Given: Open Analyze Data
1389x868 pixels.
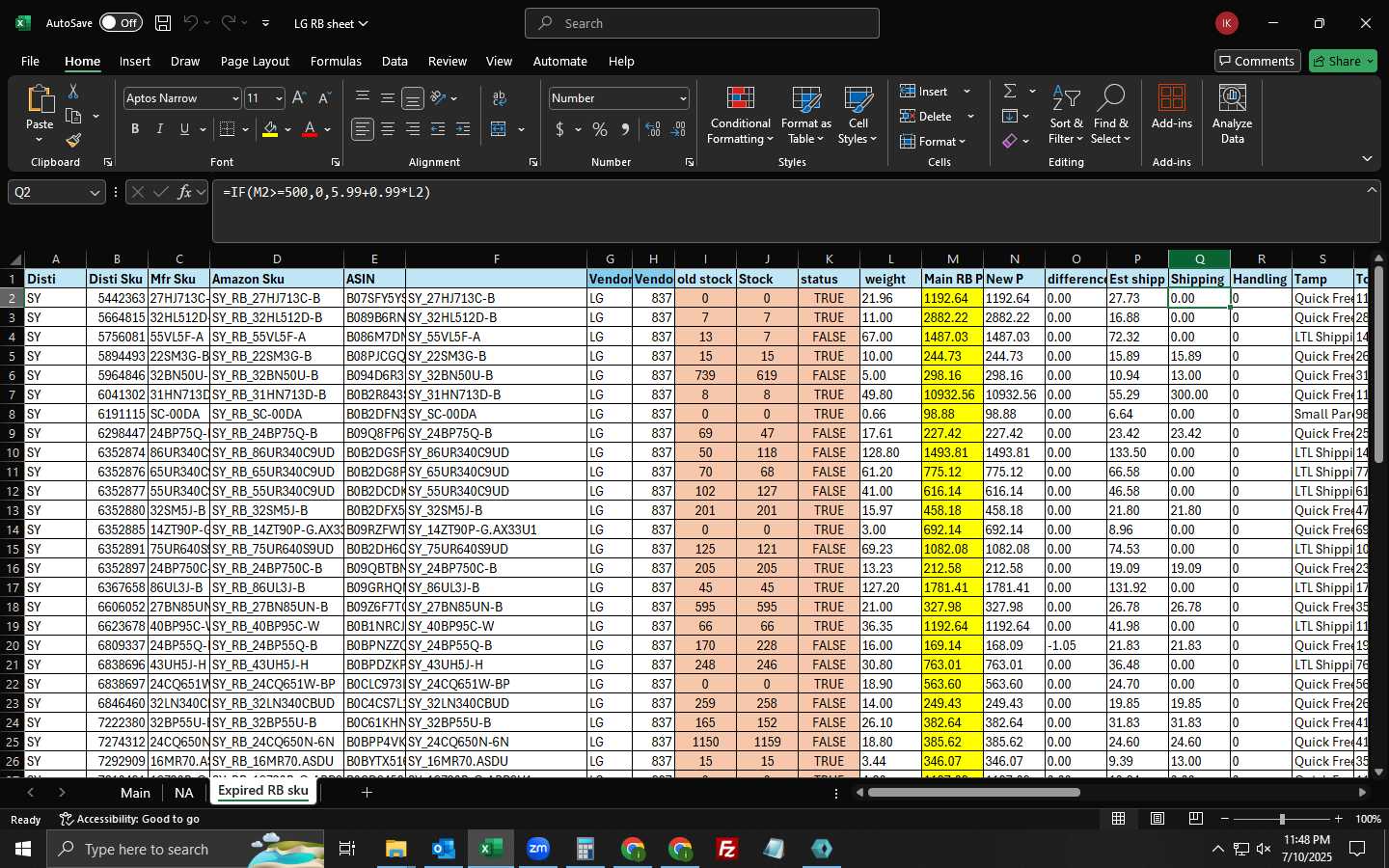Looking at the screenshot, I should point(1233,116).
